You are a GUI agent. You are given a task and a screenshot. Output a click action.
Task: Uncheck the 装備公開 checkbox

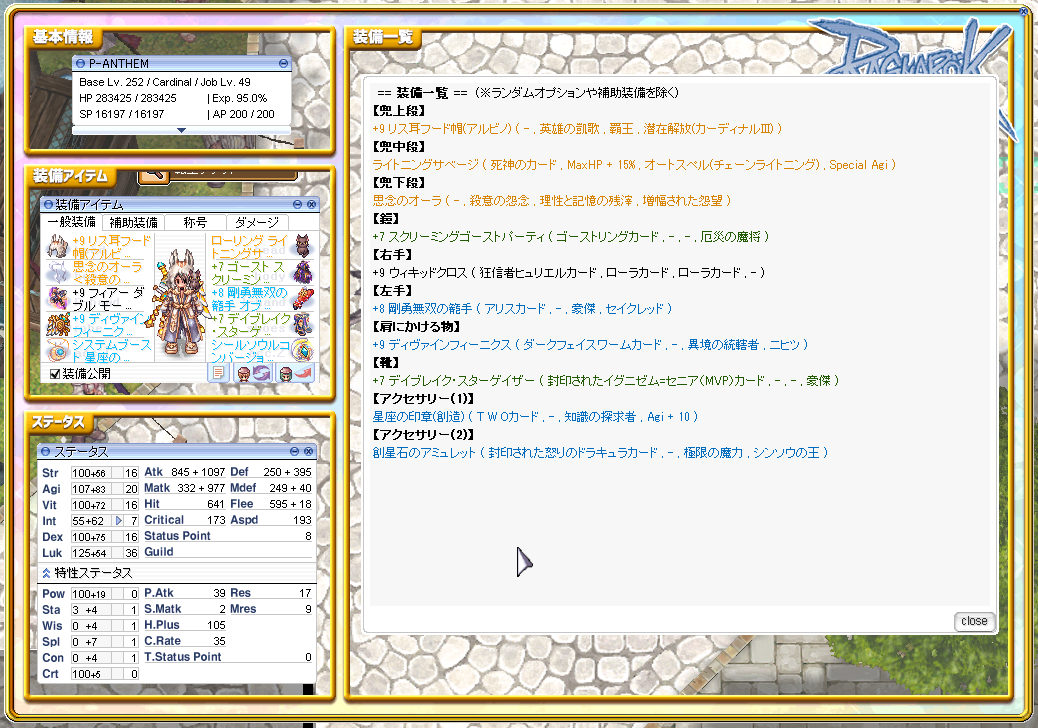(x=55, y=374)
